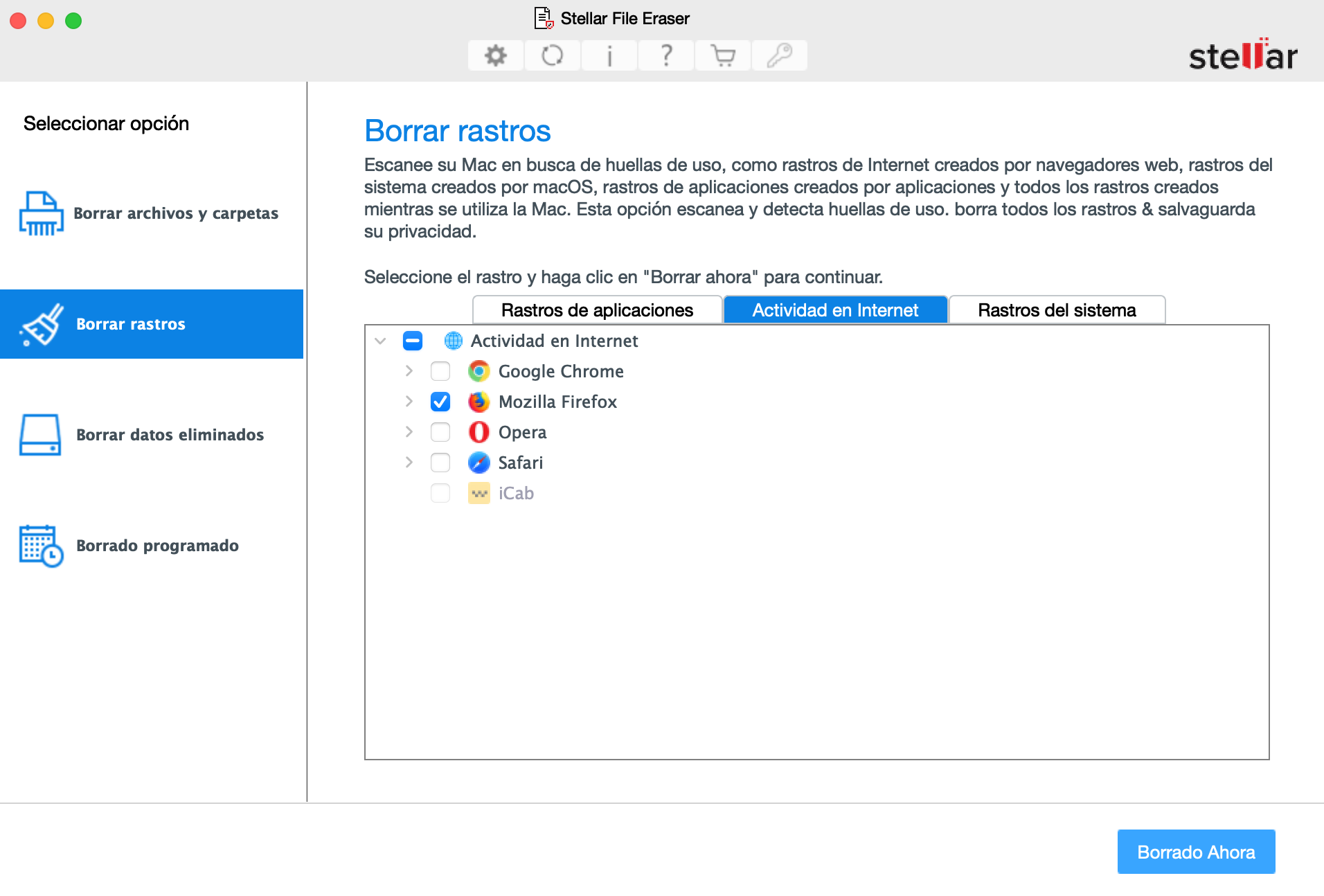
Task: Click the Actividad en Internet tree label
Action: click(x=554, y=341)
